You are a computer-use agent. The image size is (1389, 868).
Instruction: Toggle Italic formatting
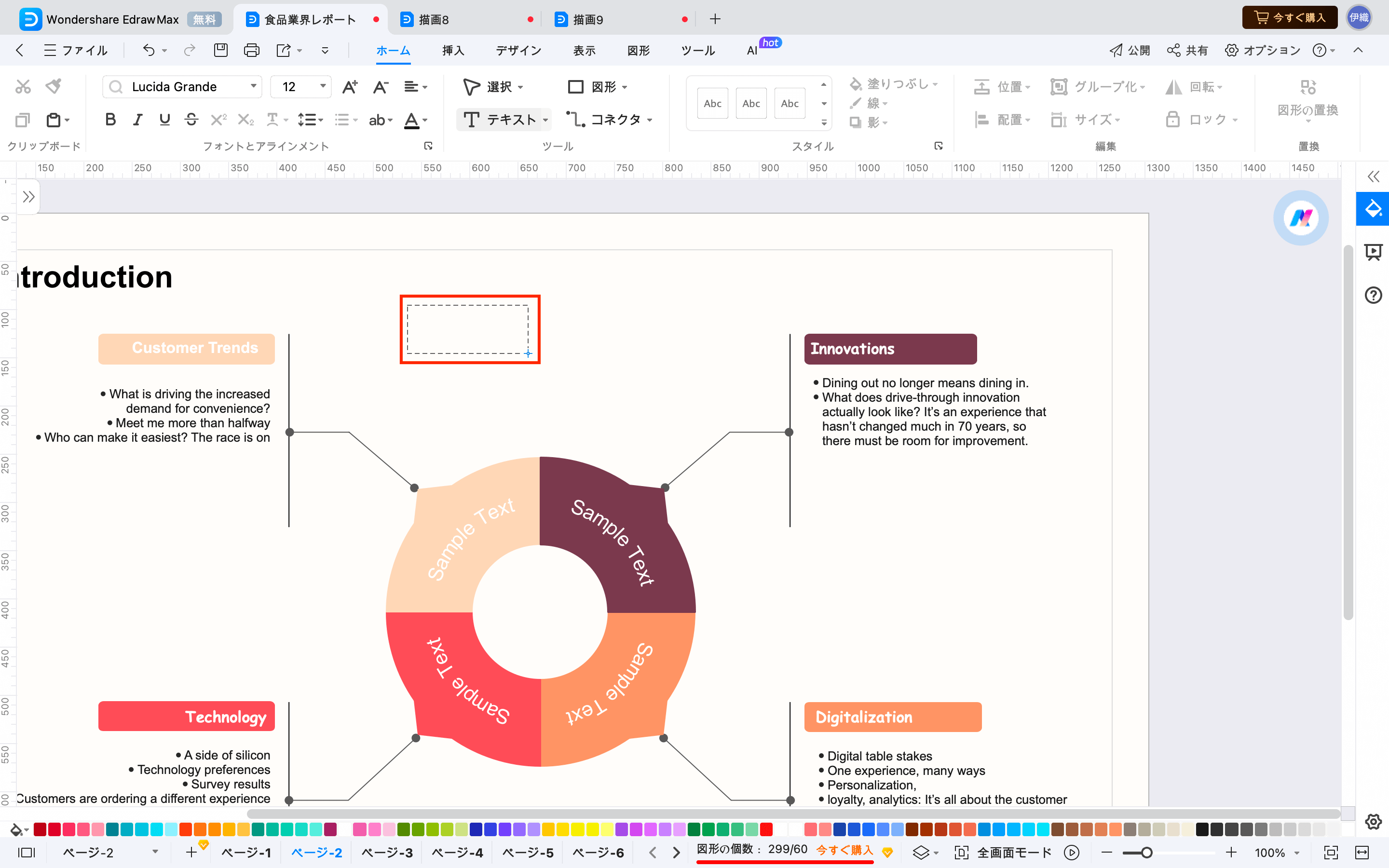(x=138, y=120)
